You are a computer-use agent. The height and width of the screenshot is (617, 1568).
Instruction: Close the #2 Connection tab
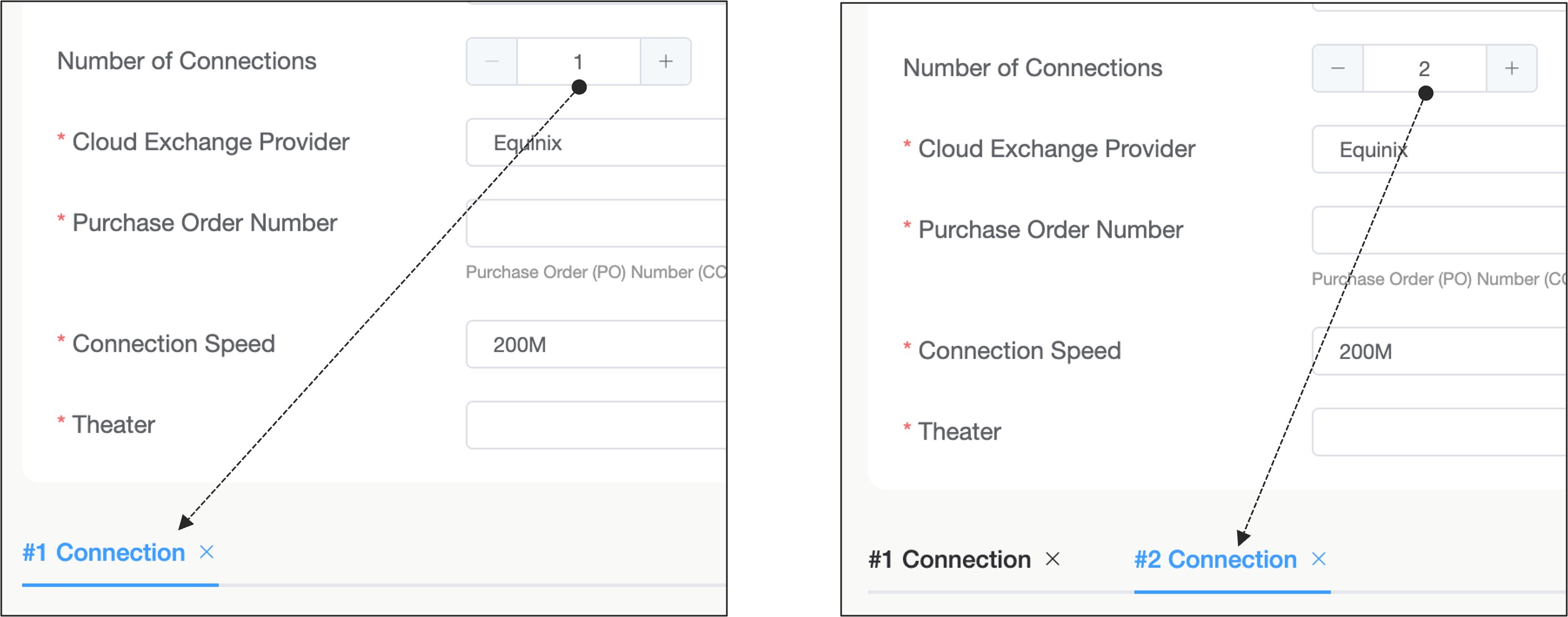(x=1318, y=559)
